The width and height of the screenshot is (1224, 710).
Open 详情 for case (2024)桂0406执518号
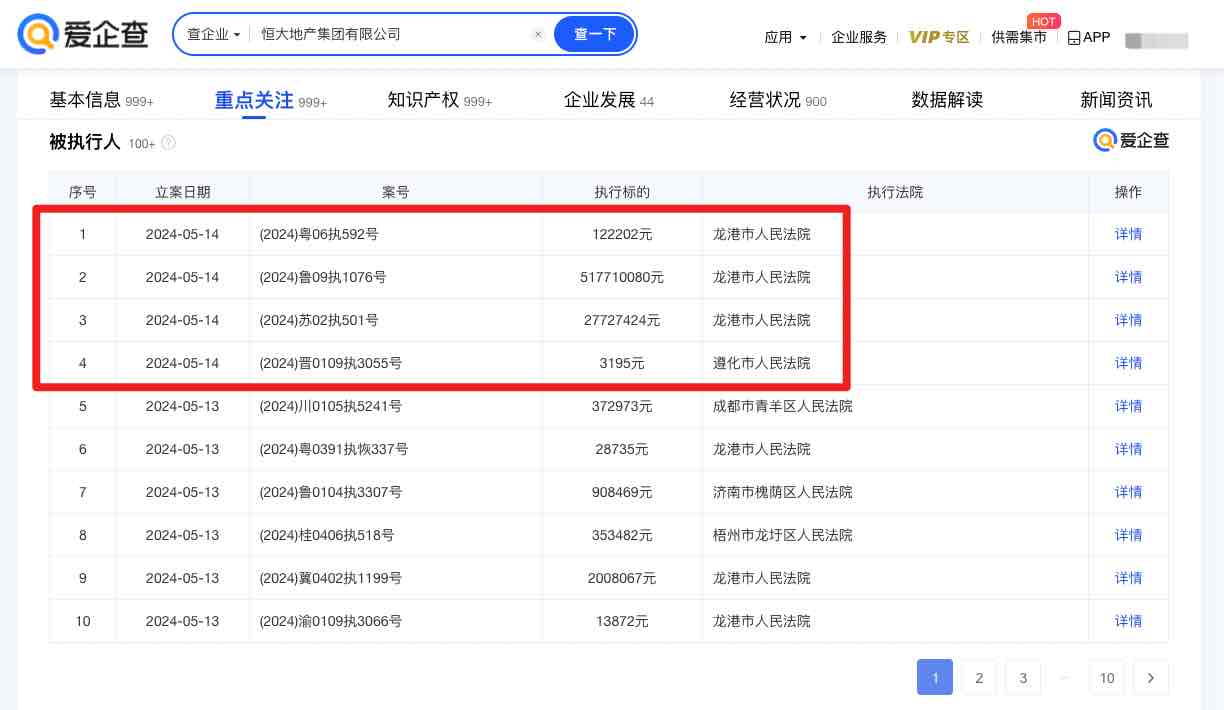point(1128,535)
